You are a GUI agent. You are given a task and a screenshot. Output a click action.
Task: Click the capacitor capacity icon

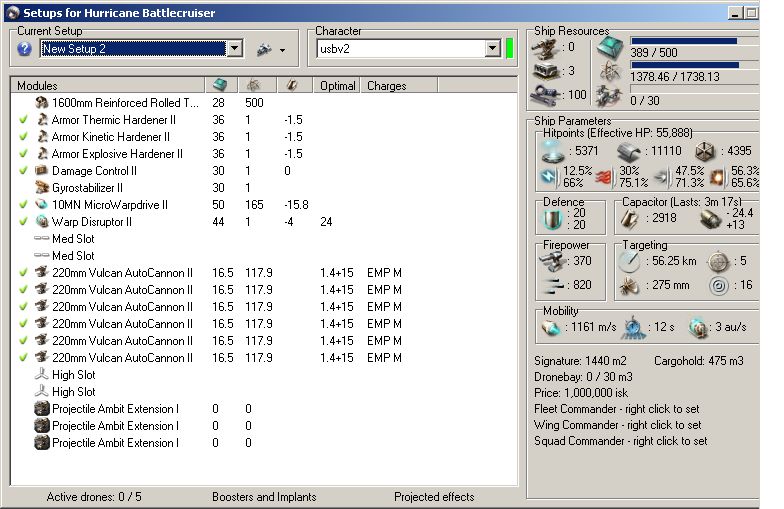click(x=630, y=218)
